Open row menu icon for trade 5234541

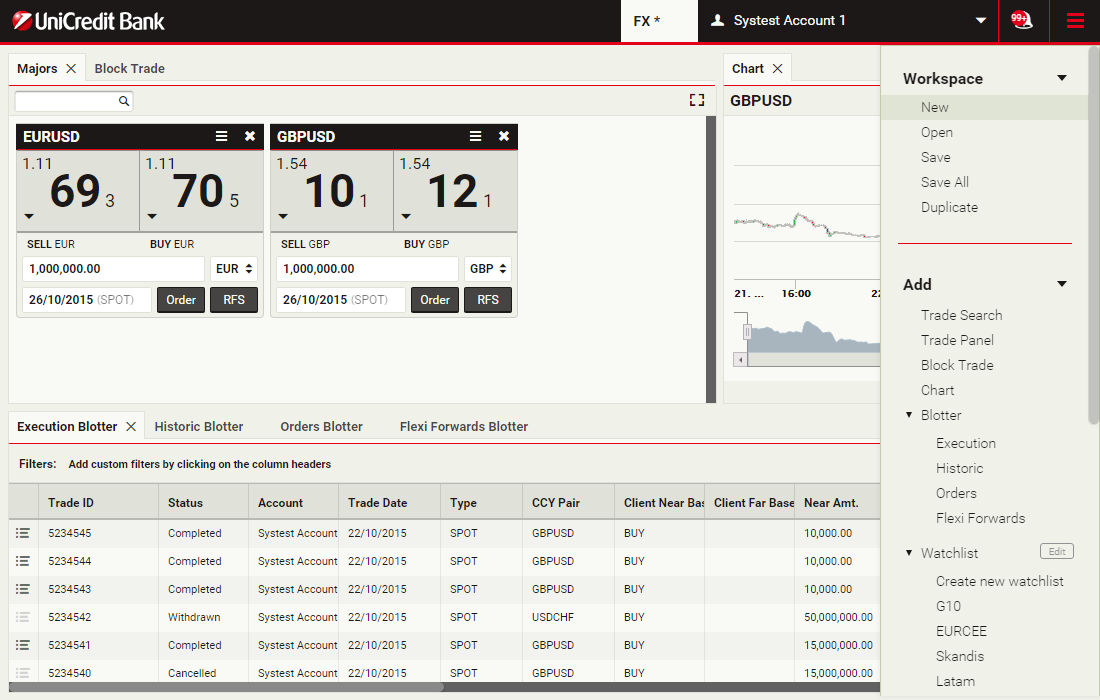tap(23, 645)
